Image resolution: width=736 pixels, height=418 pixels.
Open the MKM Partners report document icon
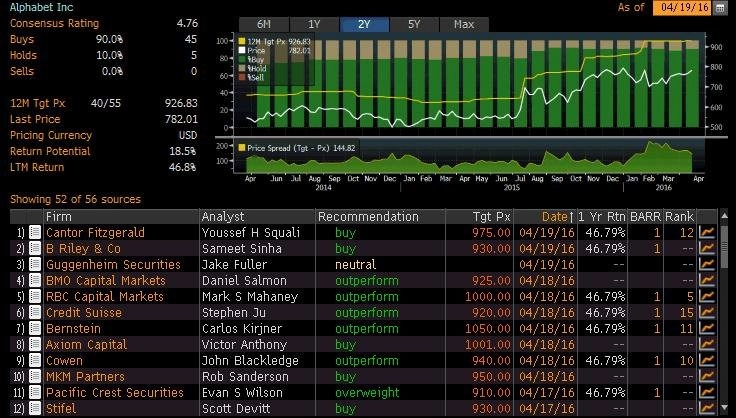click(35, 376)
